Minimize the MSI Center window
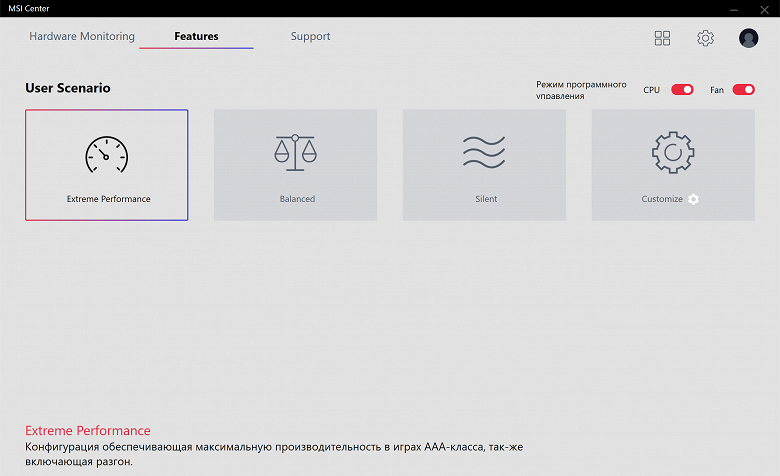780x476 pixels. click(x=734, y=9)
